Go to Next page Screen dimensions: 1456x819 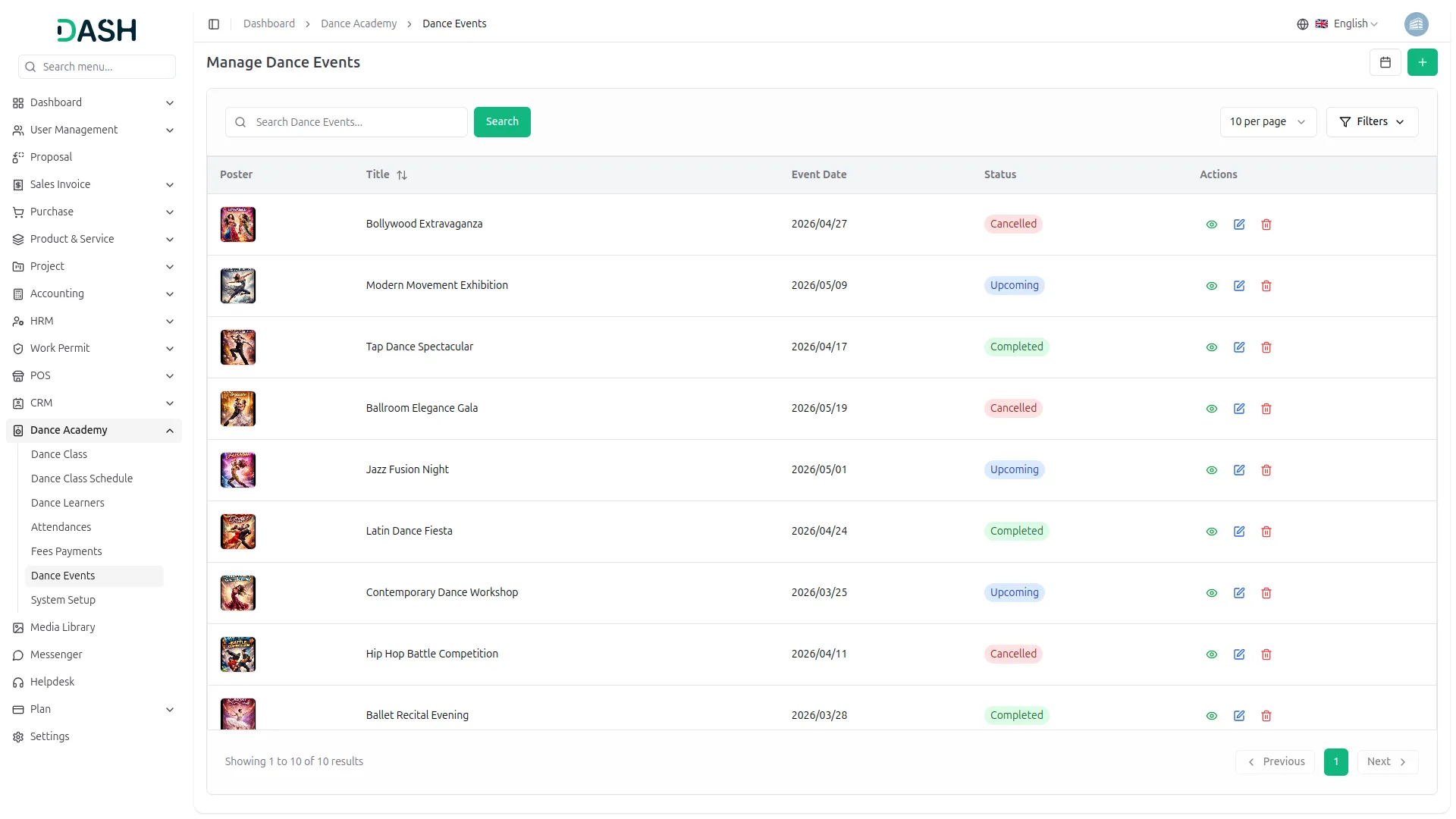(1387, 762)
